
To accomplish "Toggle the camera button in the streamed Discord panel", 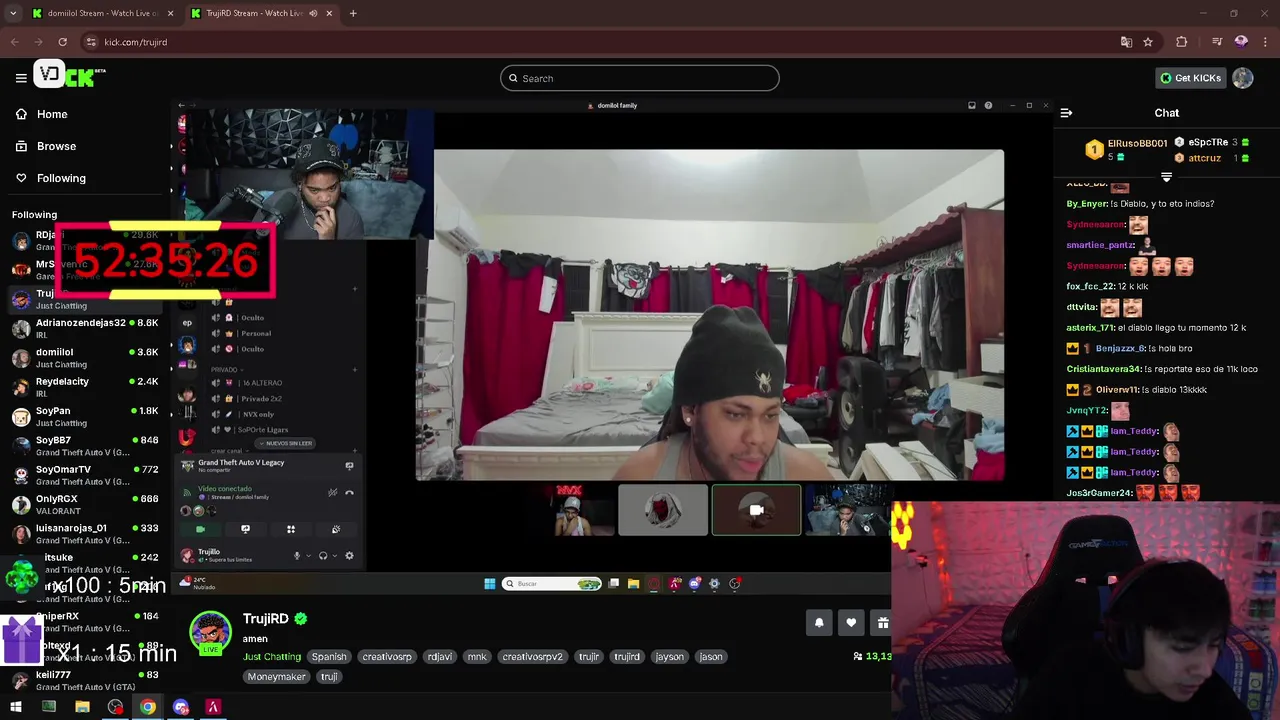I will [200, 529].
